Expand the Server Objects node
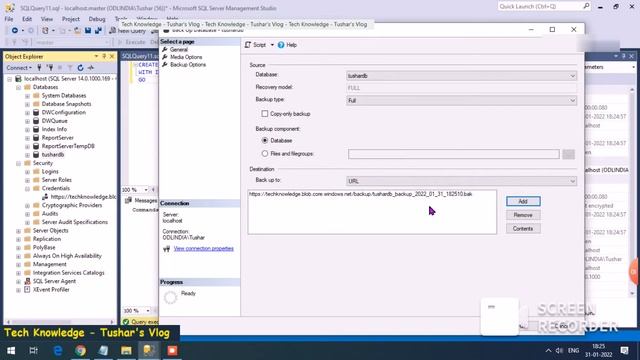 pyautogui.click(x=19, y=231)
